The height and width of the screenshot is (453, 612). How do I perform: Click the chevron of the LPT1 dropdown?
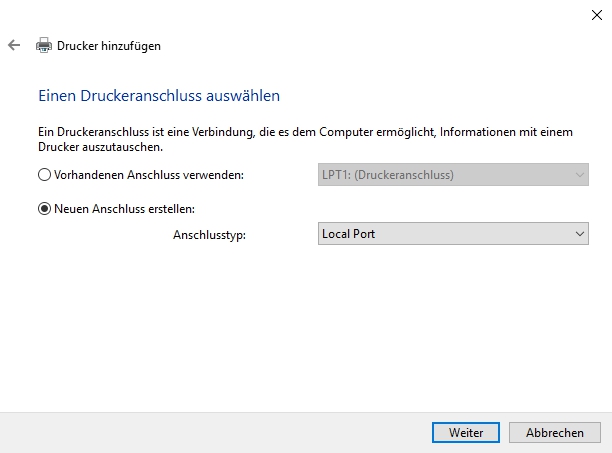pos(579,175)
